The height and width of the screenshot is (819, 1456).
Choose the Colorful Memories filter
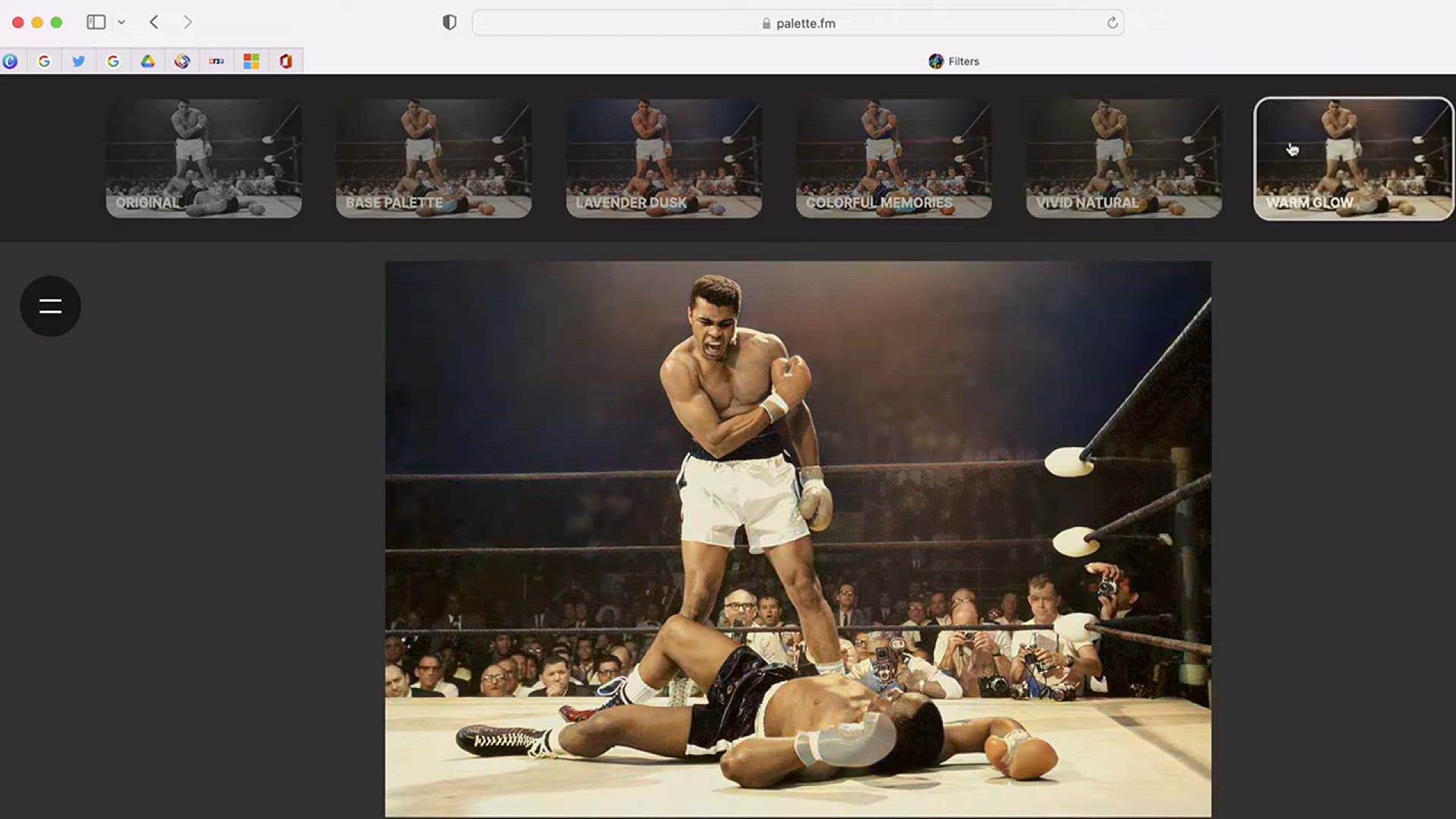click(894, 158)
